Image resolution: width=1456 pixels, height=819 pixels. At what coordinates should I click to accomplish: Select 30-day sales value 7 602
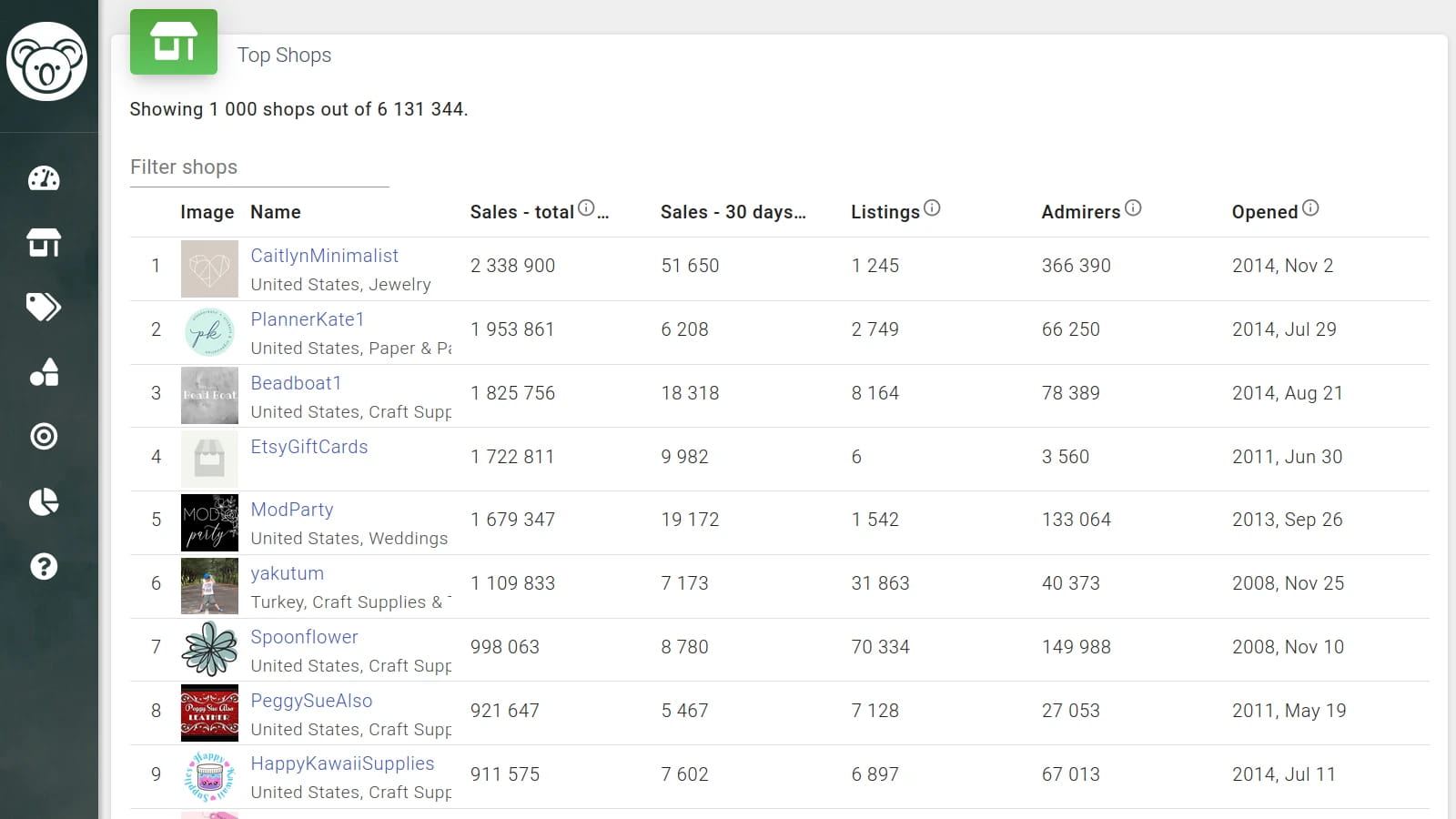click(x=684, y=774)
